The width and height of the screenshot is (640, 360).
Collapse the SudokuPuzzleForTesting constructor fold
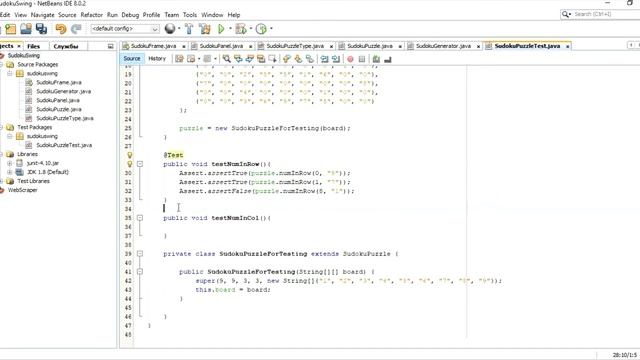[140, 272]
